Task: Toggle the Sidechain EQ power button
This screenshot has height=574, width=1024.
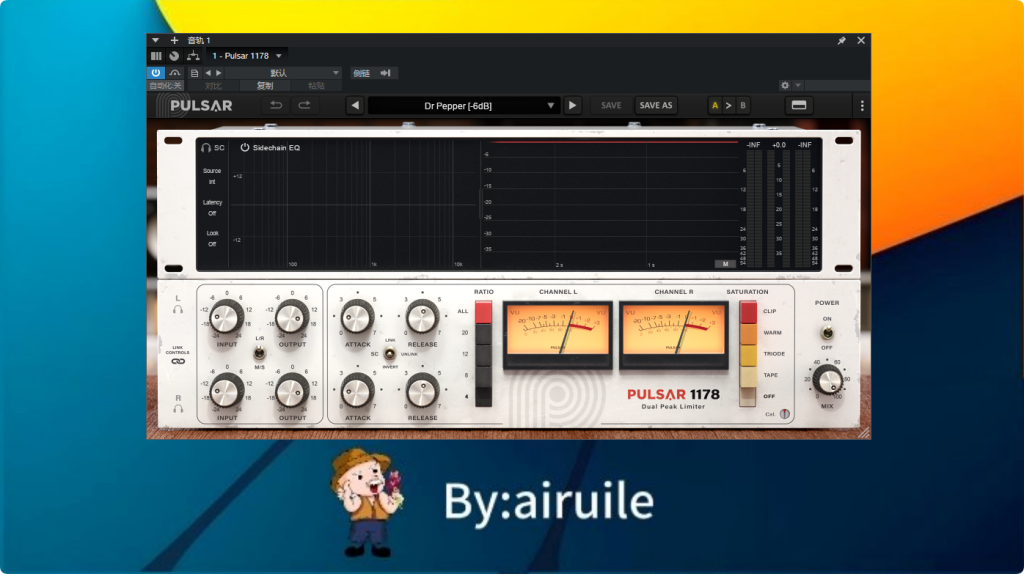Action: 244,148
